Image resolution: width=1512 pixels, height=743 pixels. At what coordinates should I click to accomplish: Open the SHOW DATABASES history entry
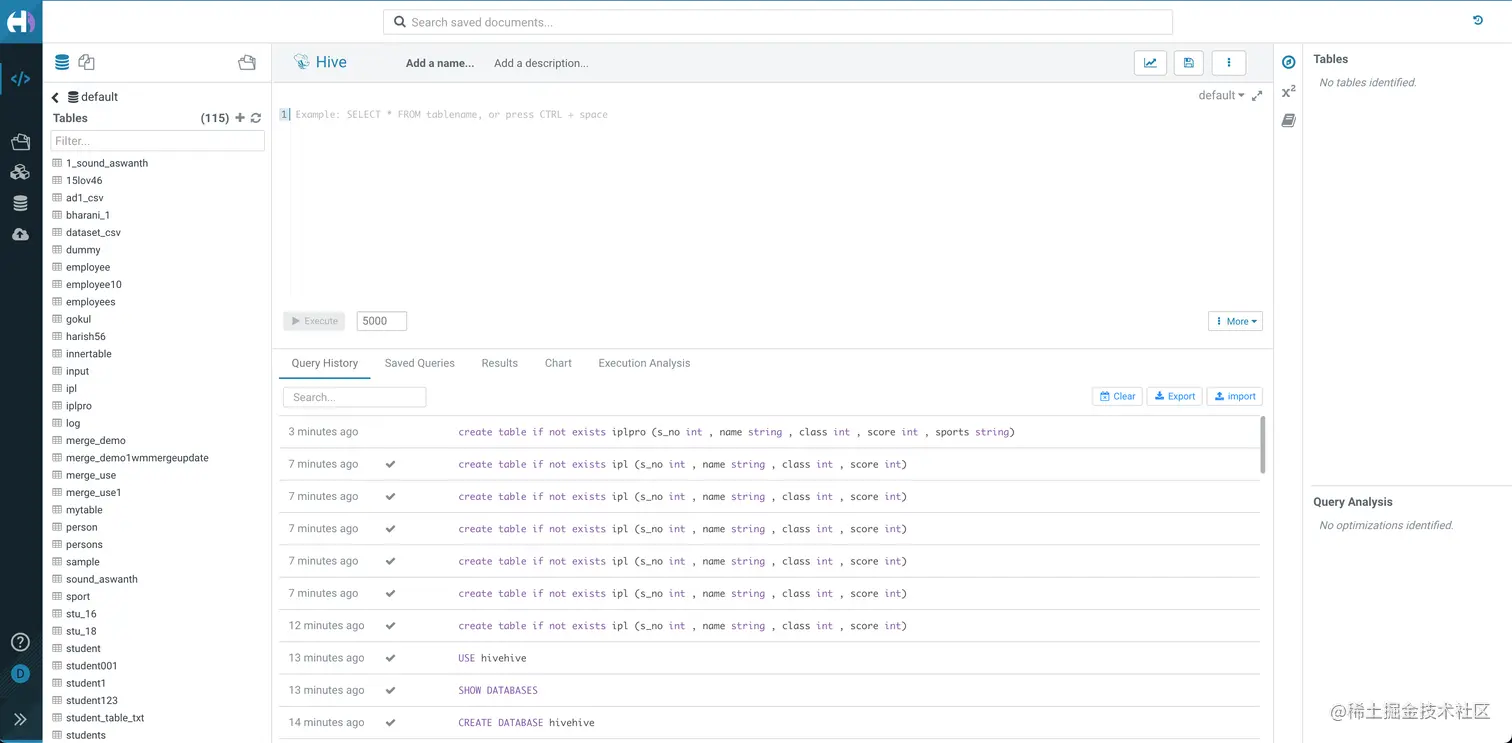pyautogui.click(x=769, y=690)
